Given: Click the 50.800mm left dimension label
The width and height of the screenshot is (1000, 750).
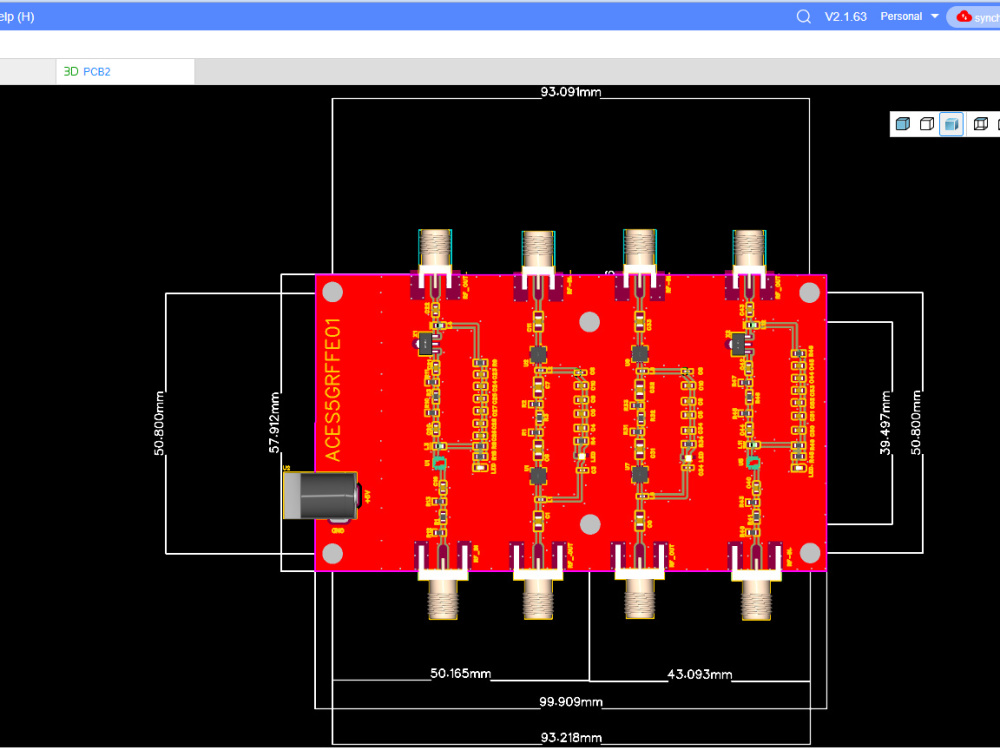Looking at the screenshot, I should point(160,423).
